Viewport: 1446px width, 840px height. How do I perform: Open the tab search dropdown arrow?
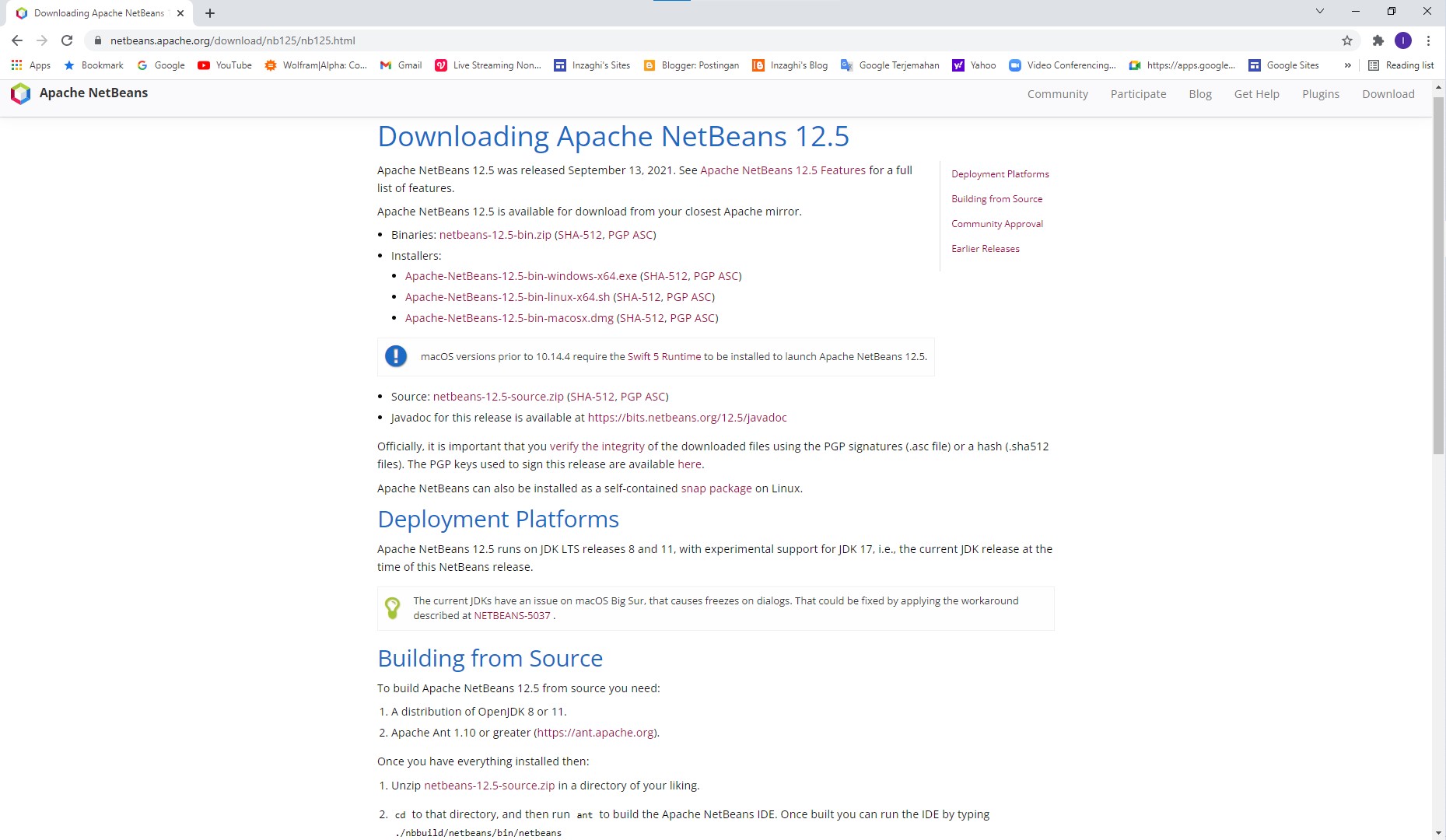(x=1318, y=11)
